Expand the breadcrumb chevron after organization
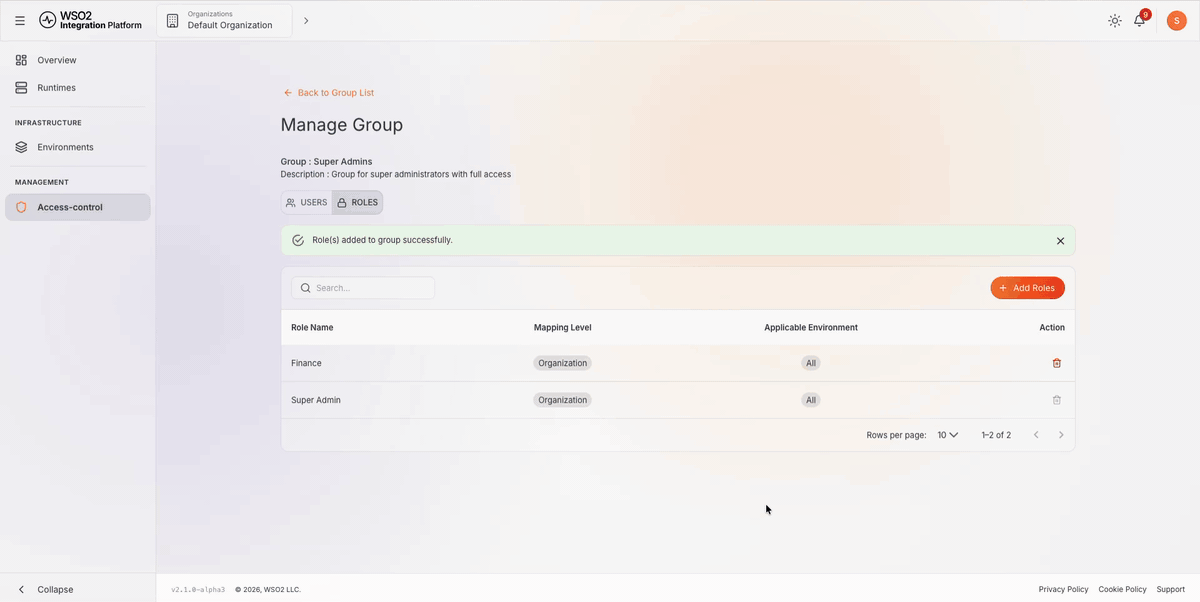The image size is (1200, 602). [x=306, y=20]
